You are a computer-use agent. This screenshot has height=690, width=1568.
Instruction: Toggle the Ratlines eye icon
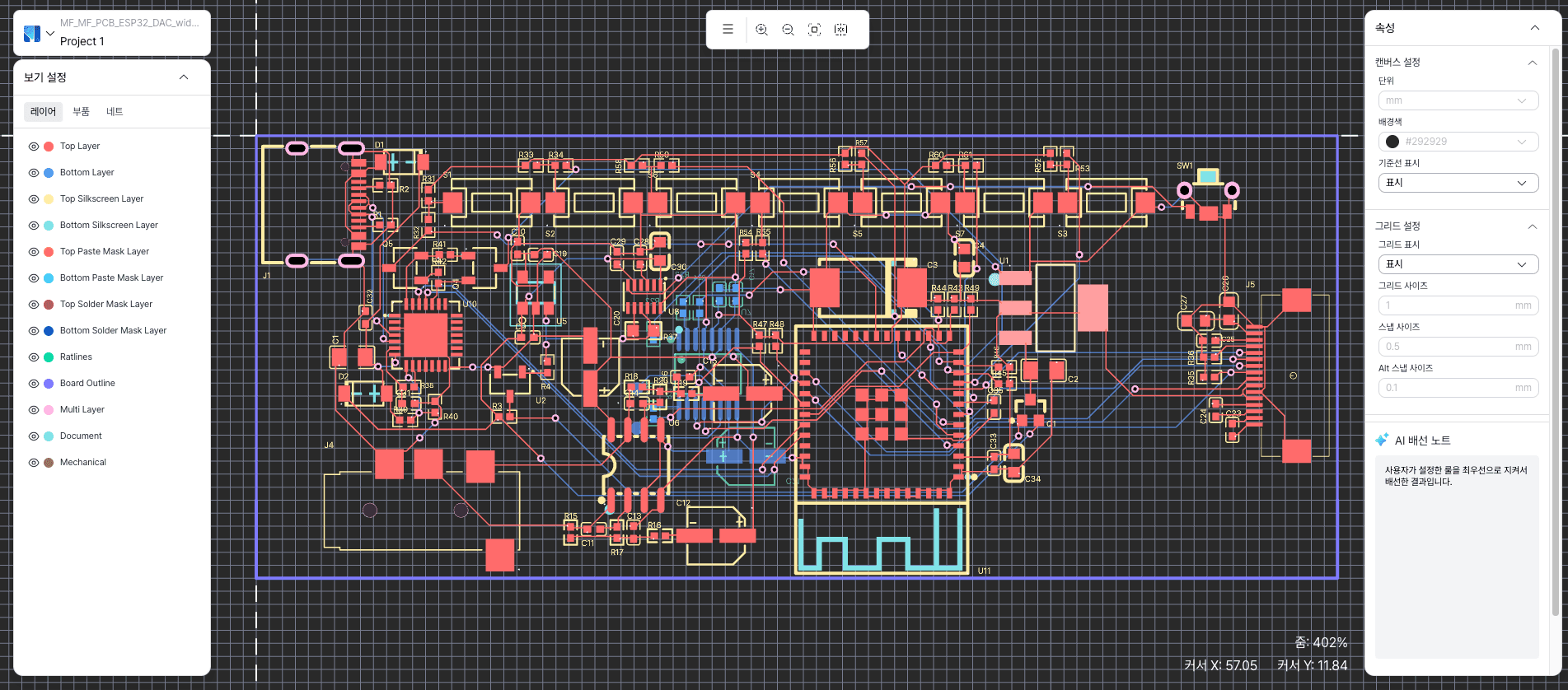tap(34, 357)
